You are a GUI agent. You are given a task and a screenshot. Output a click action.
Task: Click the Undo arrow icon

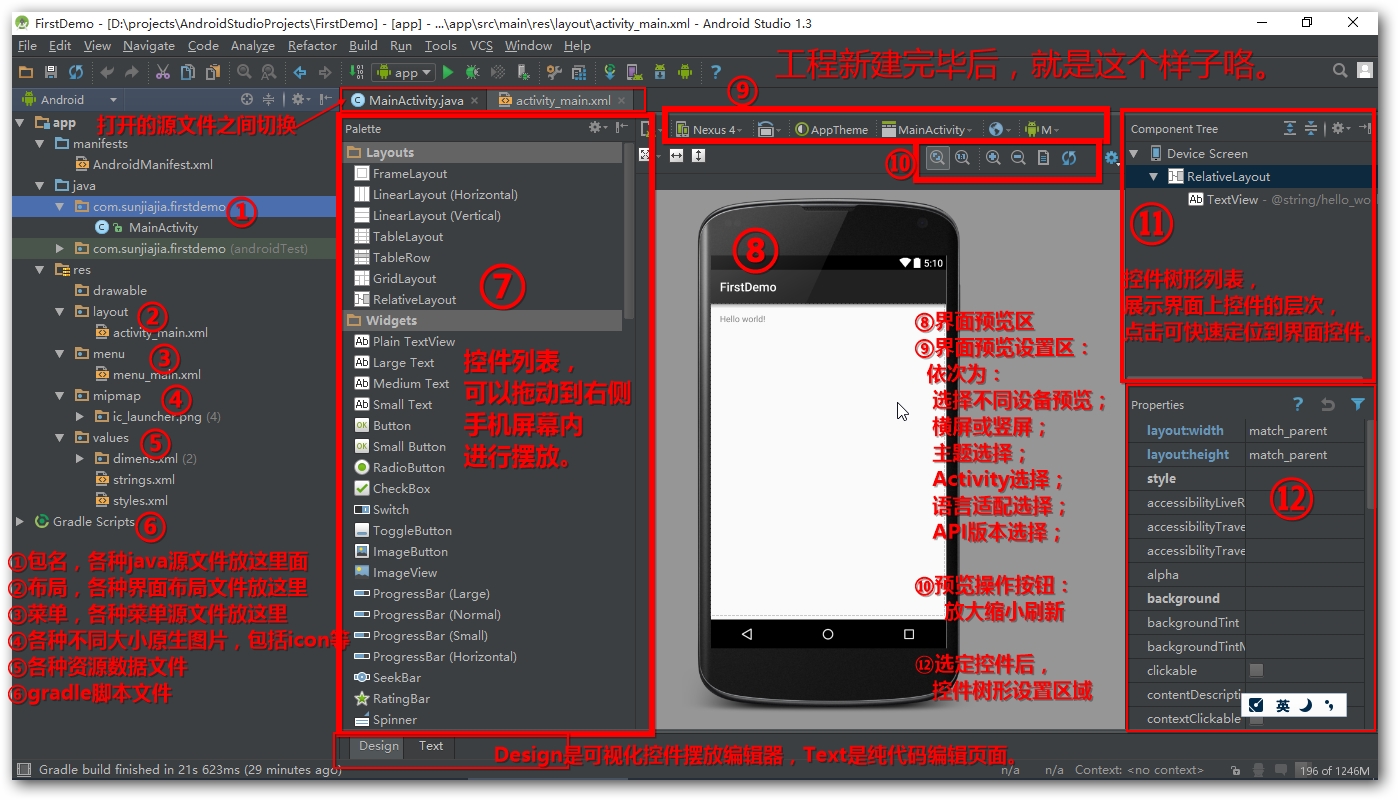(x=107, y=72)
